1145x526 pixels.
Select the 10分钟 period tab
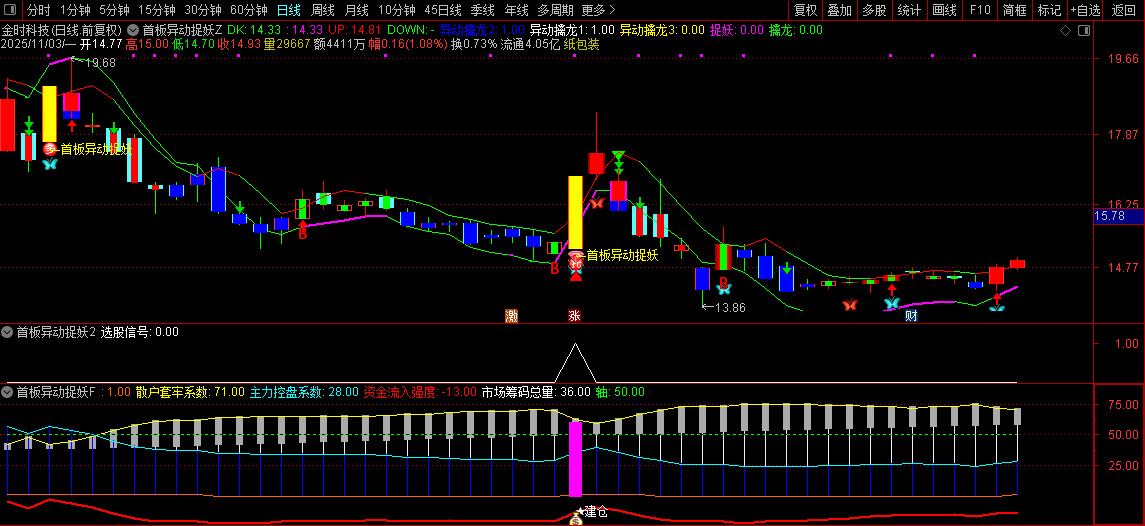click(397, 10)
